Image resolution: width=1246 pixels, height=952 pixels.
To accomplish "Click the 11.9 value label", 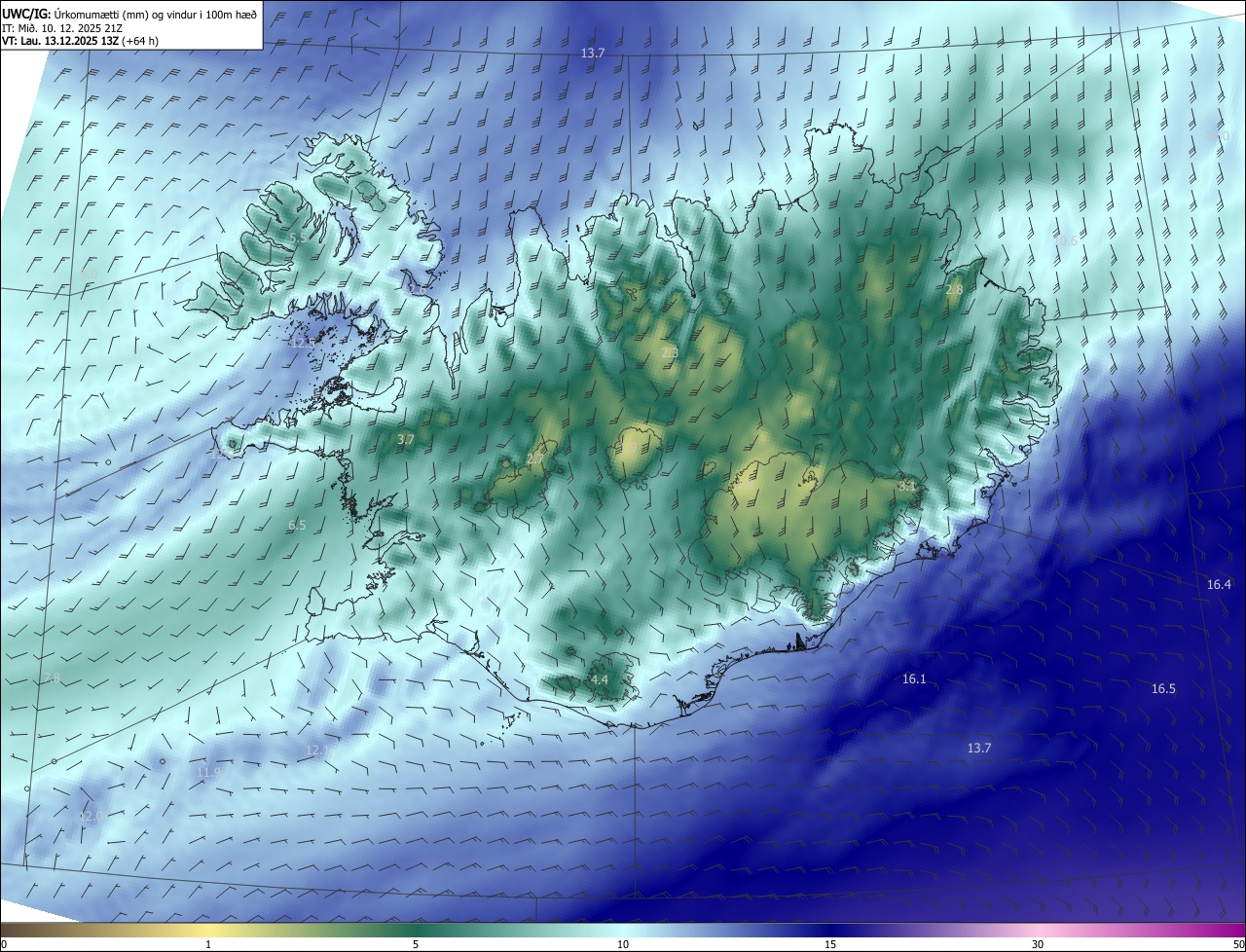I will tap(208, 772).
